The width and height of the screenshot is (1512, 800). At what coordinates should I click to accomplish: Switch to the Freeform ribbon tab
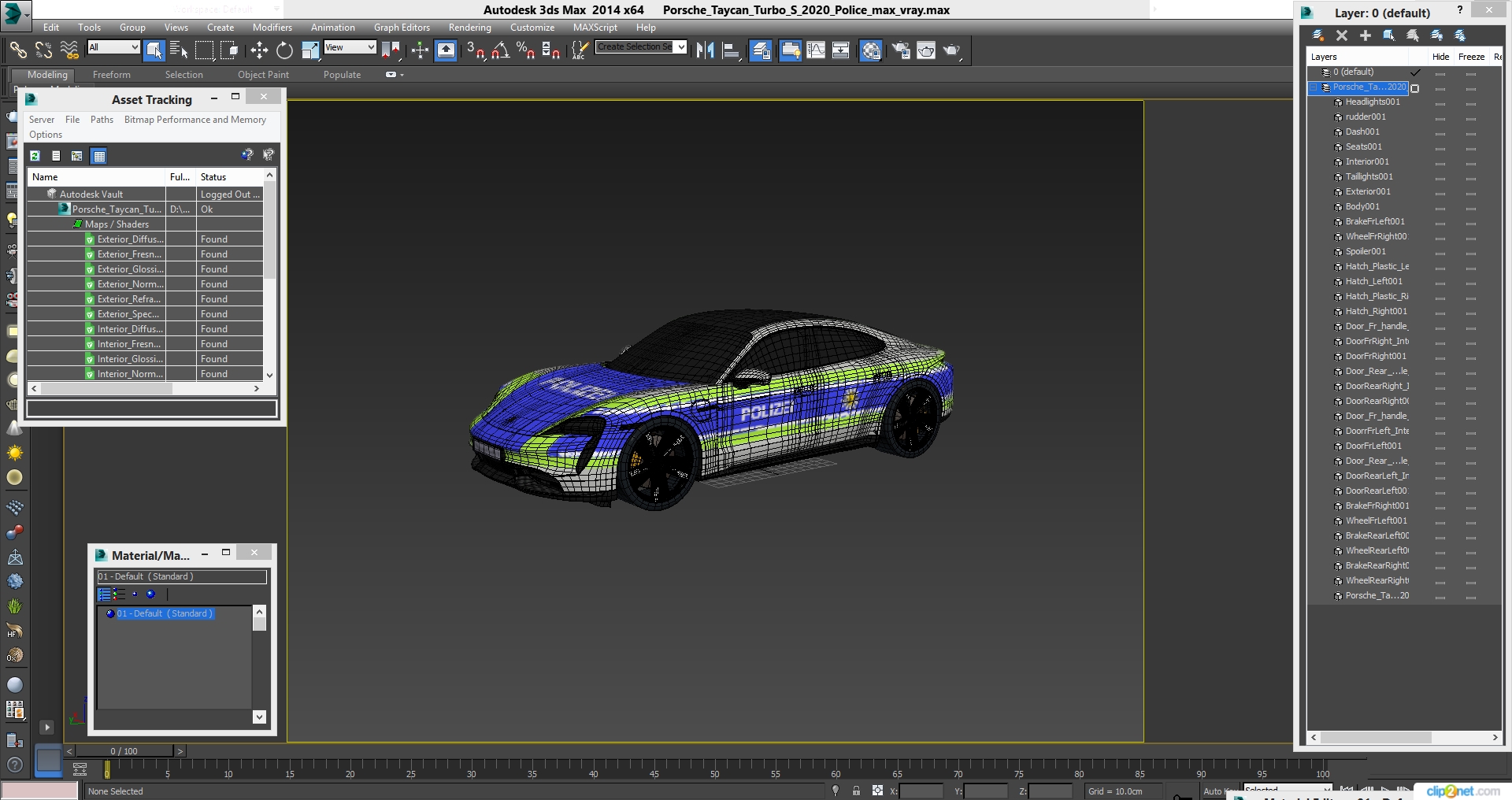(x=112, y=75)
